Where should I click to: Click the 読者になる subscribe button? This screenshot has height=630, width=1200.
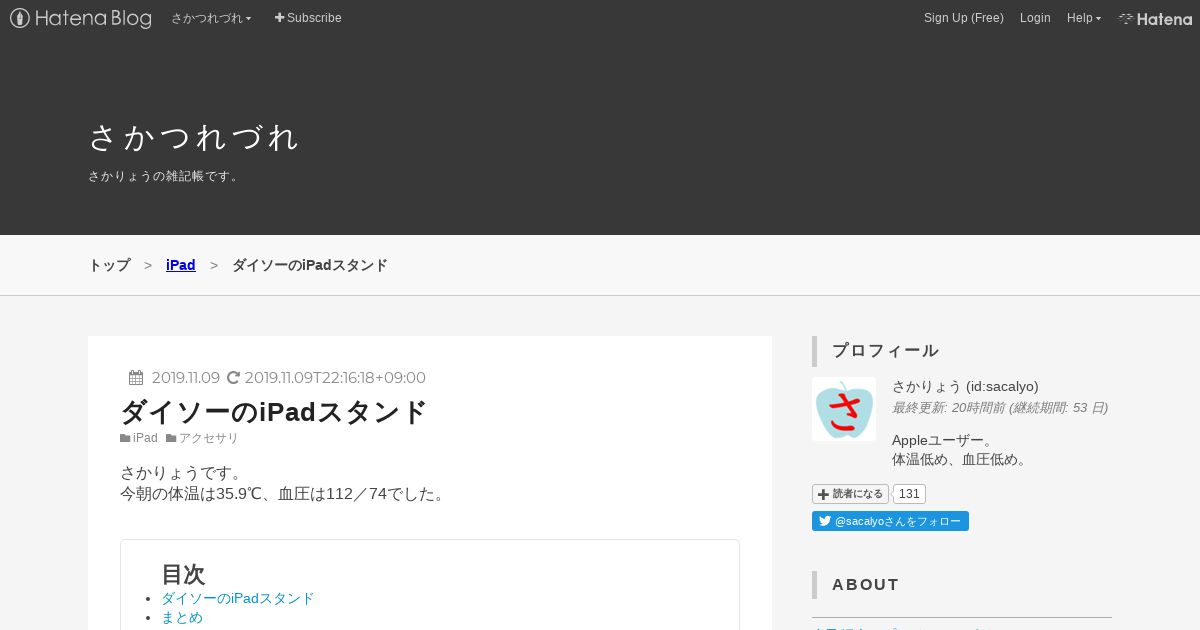tap(850, 494)
